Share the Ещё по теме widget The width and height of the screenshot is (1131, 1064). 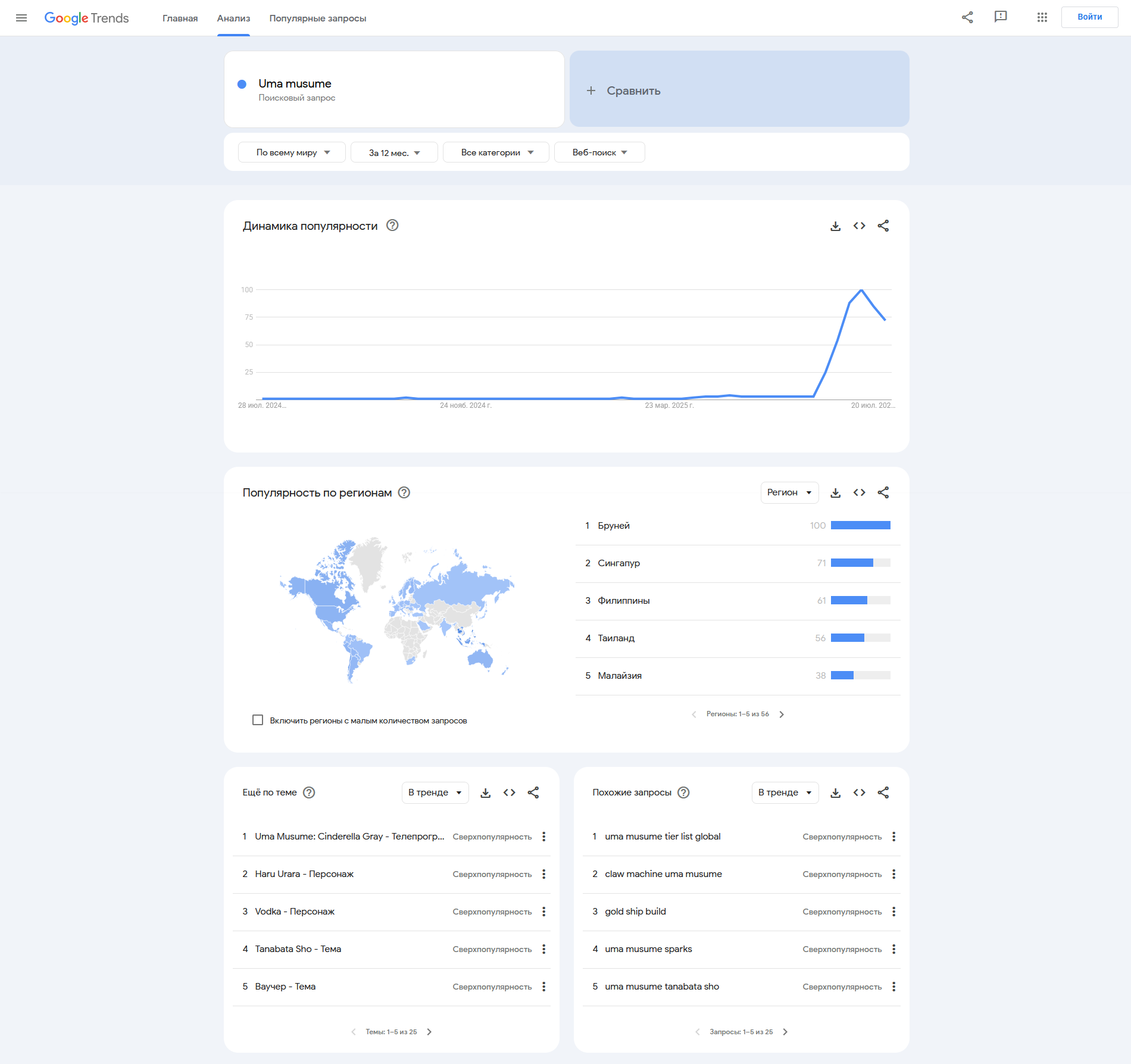(533, 792)
